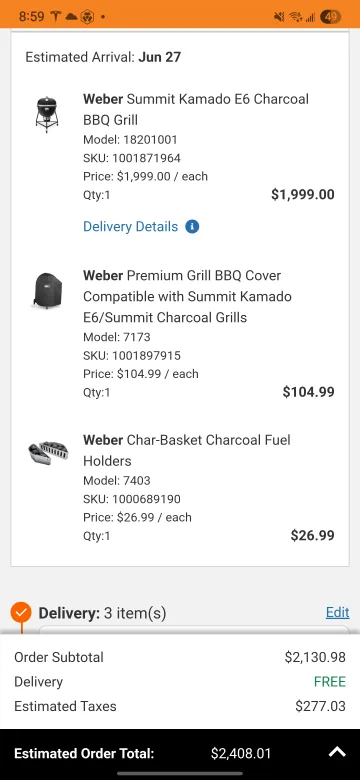360x780 pixels.
Task: Open the Weber Summit Kamado grill thumbnail
Action: pyautogui.click(x=47, y=115)
